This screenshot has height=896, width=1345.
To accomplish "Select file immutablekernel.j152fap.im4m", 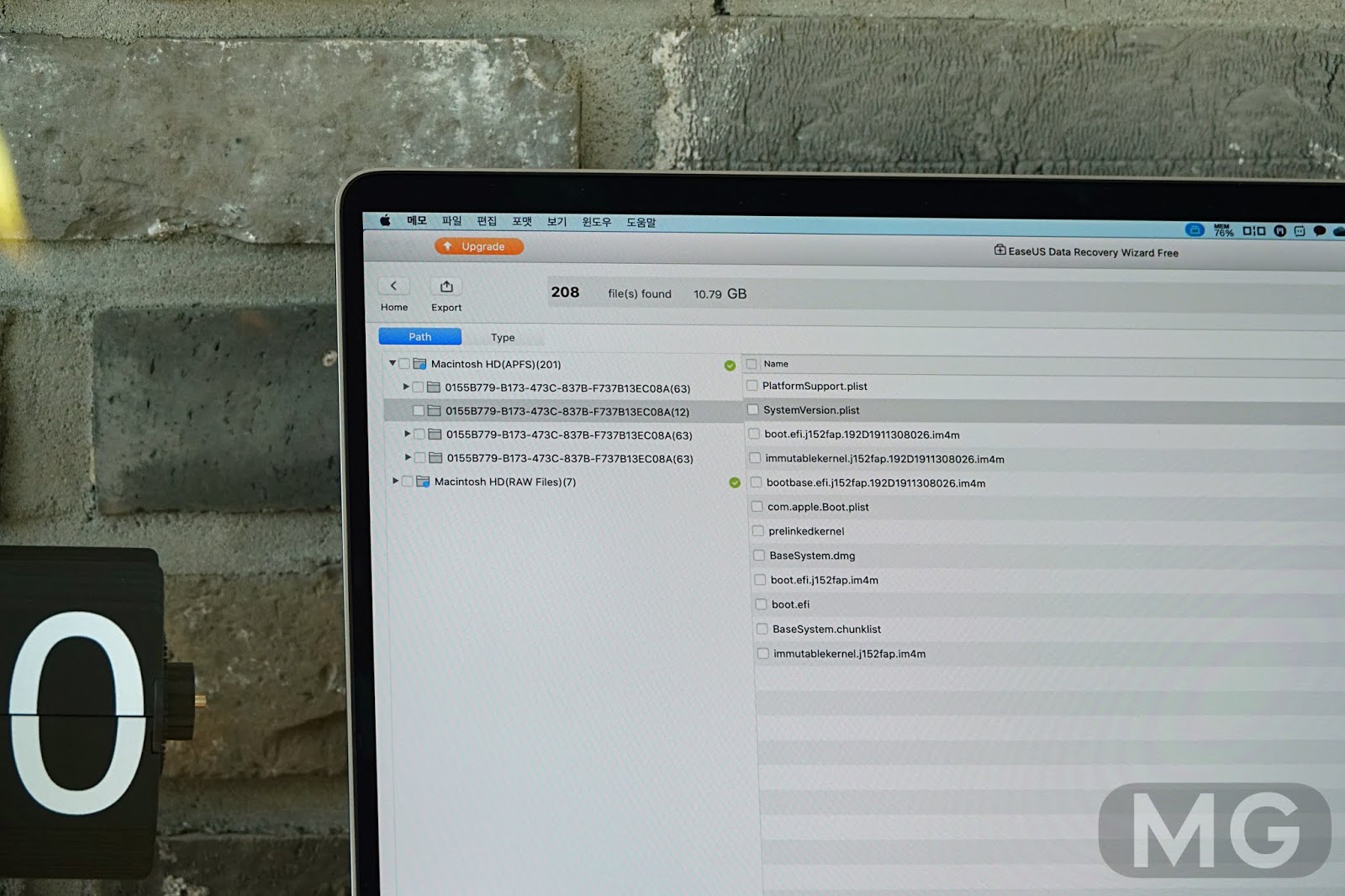I will click(850, 654).
